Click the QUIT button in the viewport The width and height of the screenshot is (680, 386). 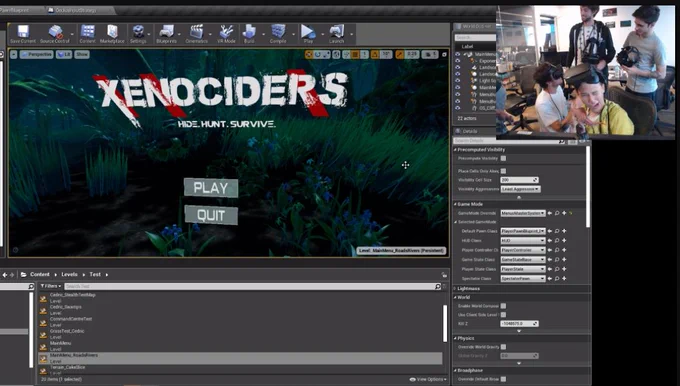[211, 215]
